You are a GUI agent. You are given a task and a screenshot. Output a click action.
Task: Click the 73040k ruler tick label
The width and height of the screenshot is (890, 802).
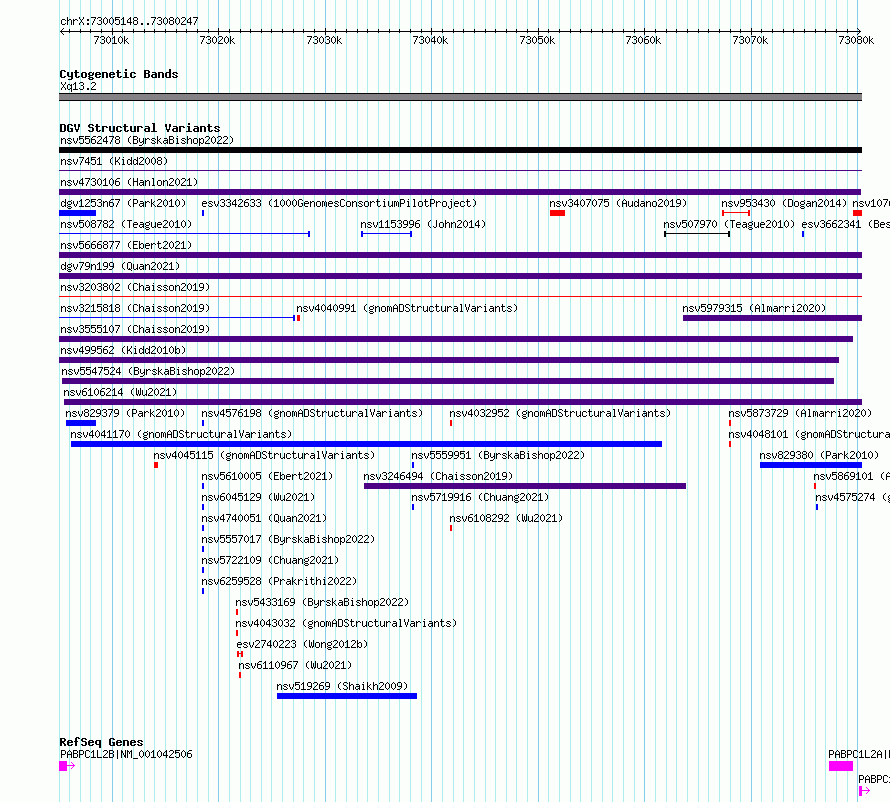click(x=430, y=40)
